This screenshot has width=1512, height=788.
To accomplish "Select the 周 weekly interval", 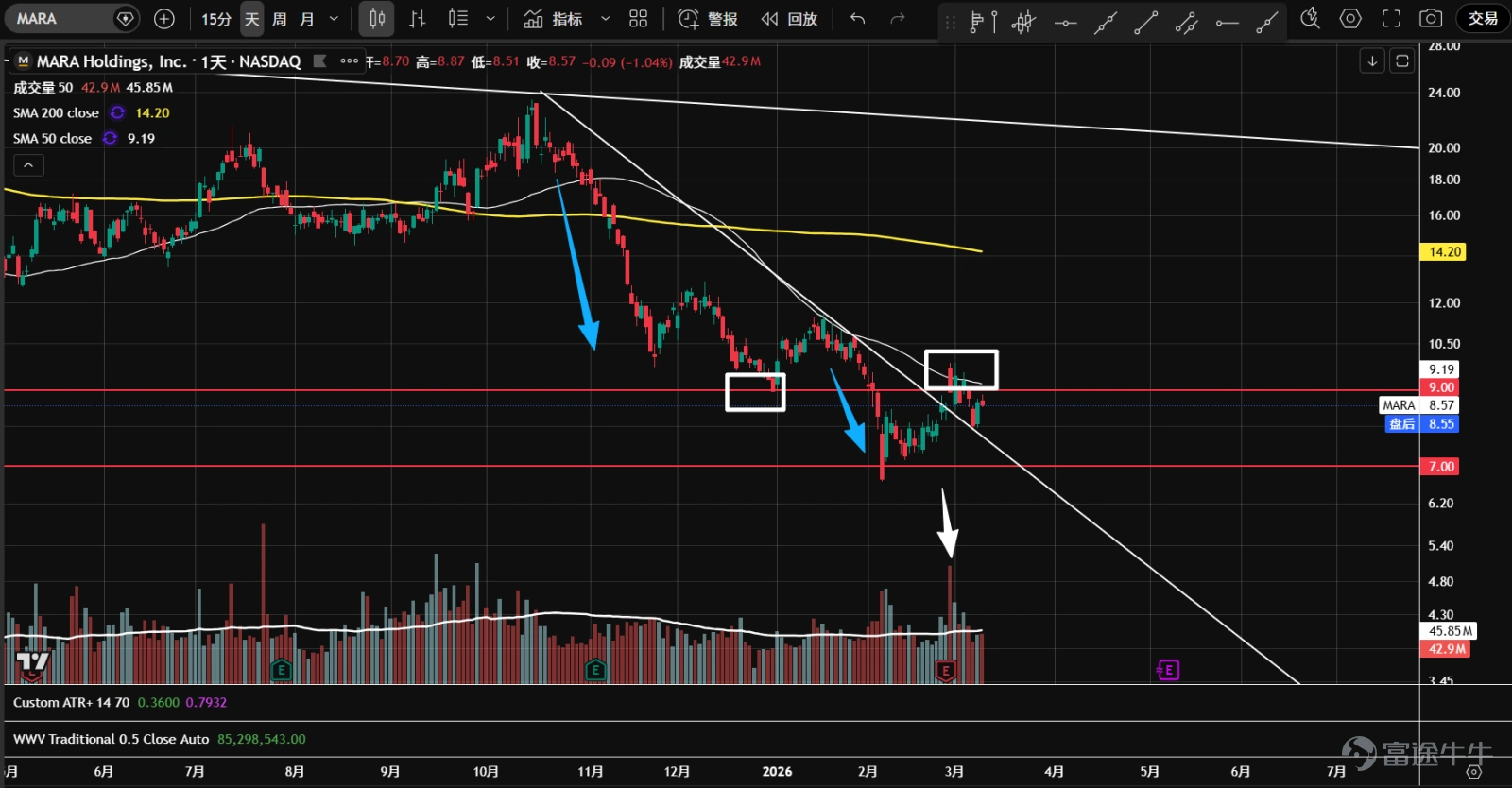I will coord(280,19).
